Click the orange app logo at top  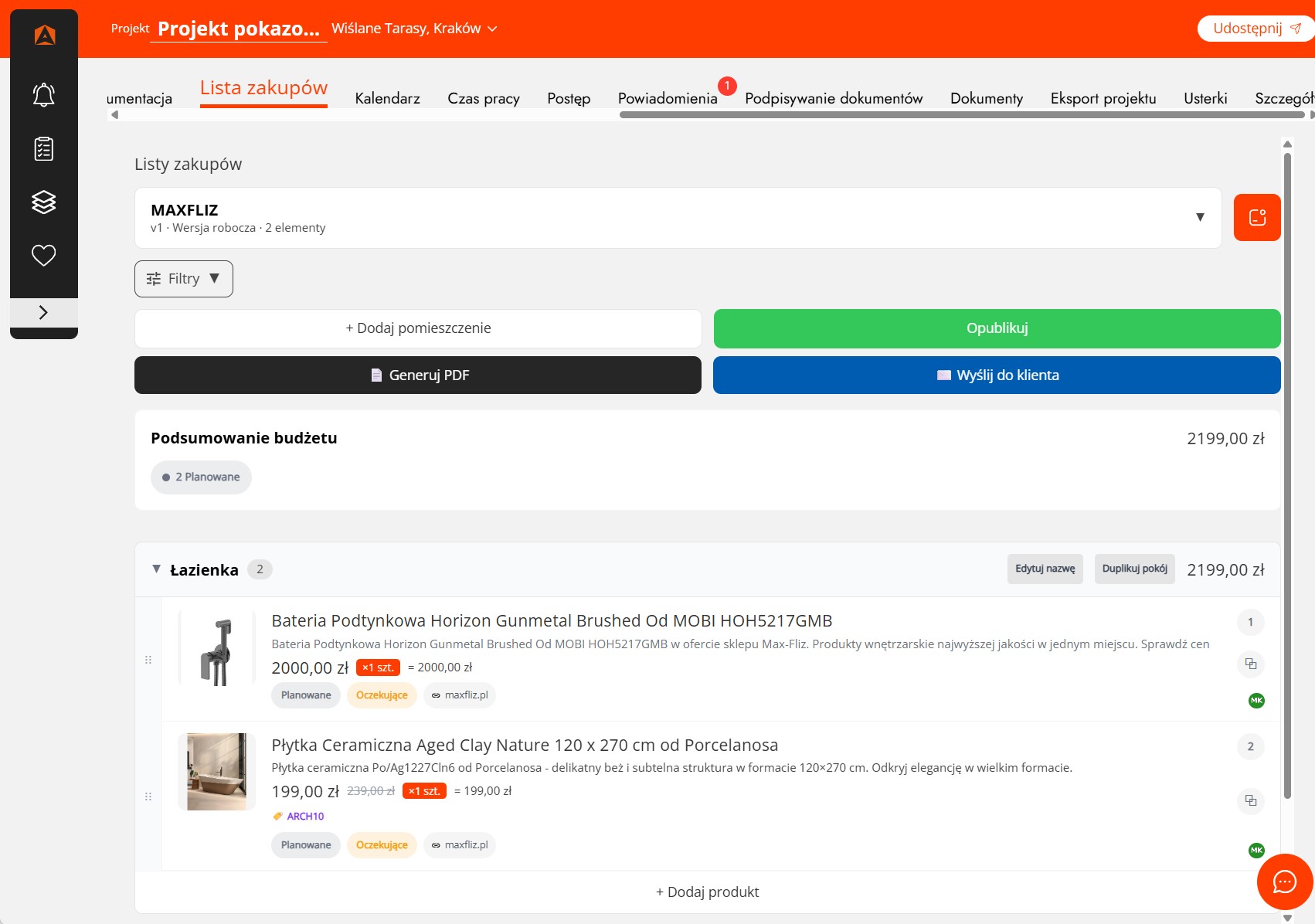point(45,35)
